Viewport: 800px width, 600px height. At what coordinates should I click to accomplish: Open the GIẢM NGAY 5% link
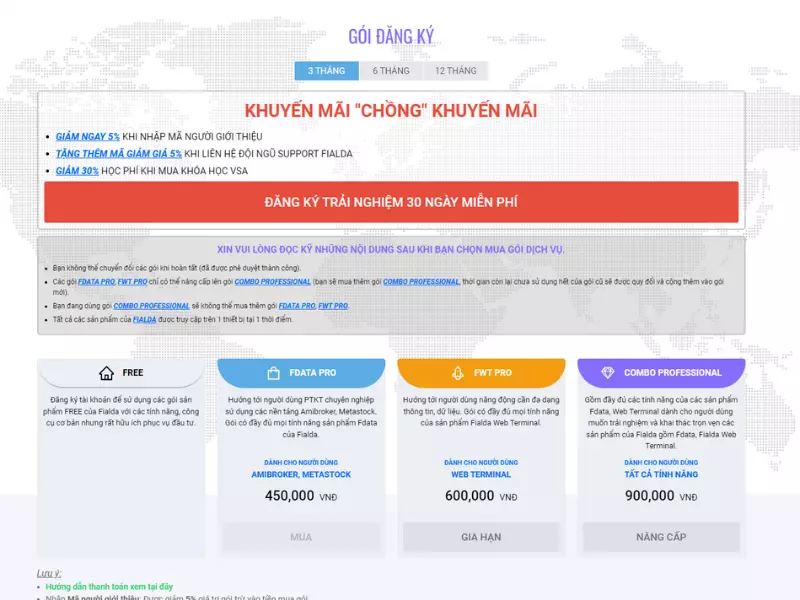point(88,136)
